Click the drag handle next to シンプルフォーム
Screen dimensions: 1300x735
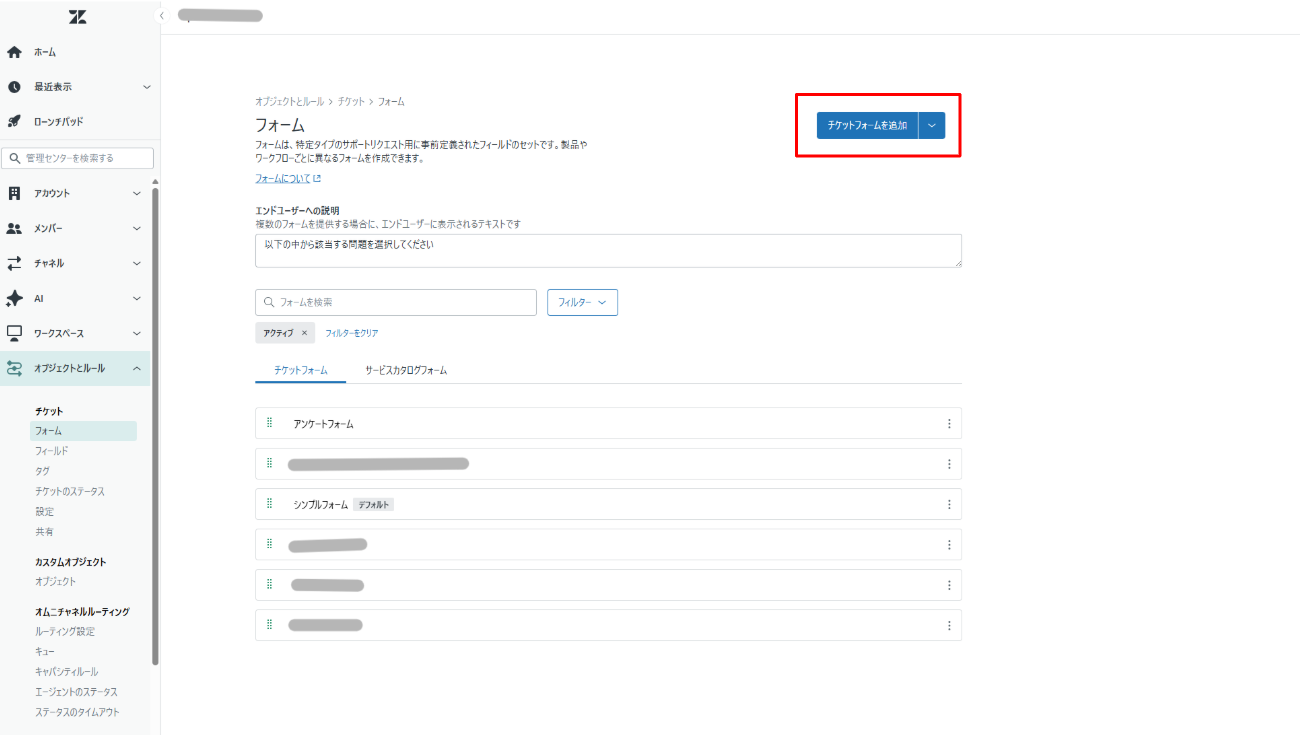[269, 504]
